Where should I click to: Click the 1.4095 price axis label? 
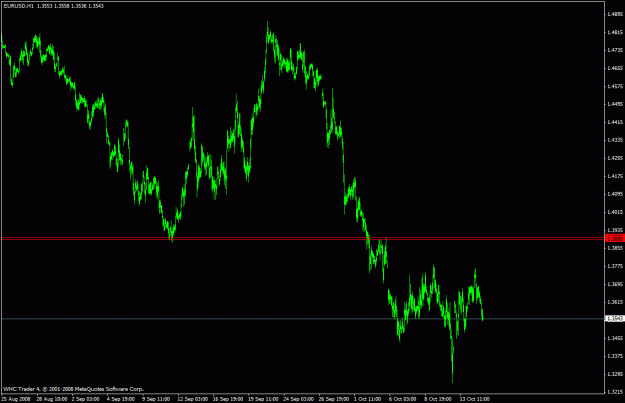point(615,194)
